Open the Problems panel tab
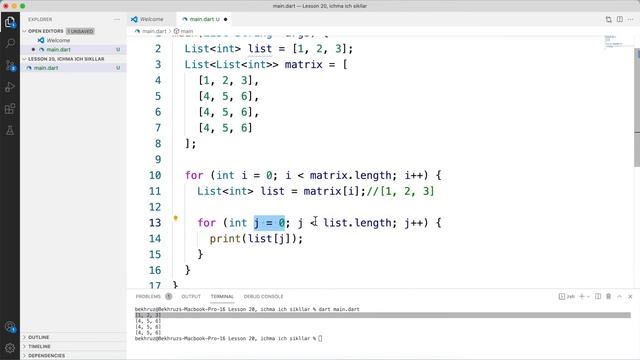640x360 pixels. tap(148, 296)
